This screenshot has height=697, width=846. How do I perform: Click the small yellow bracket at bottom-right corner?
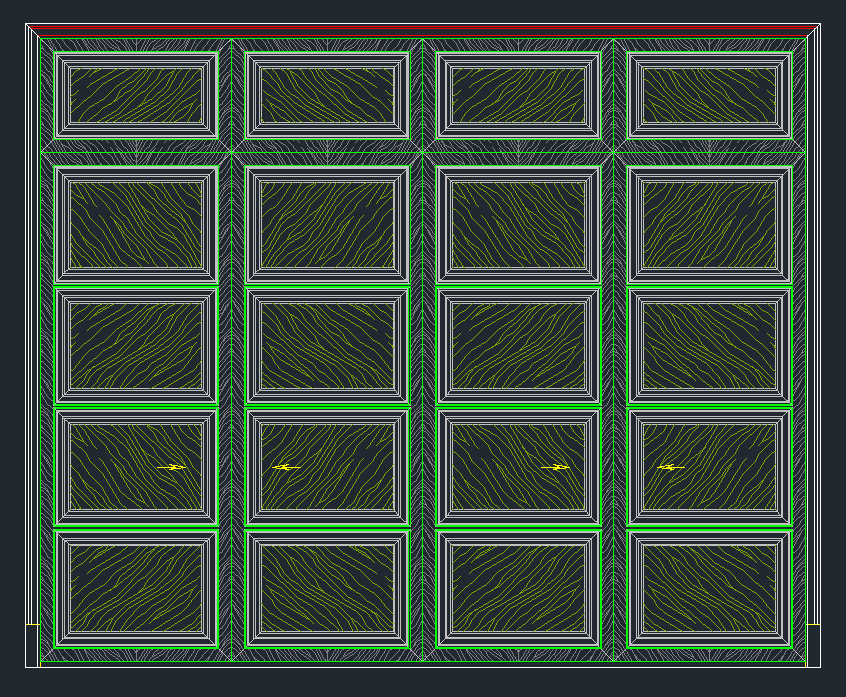[x=813, y=625]
